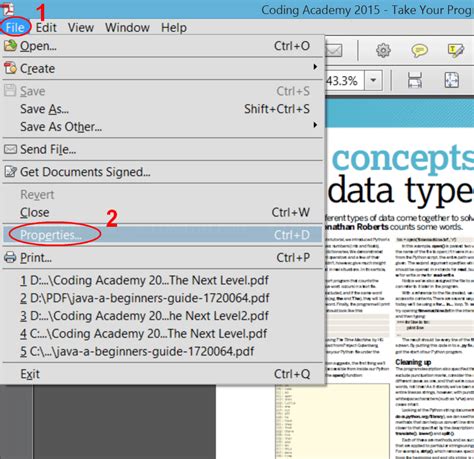The height and width of the screenshot is (459, 474).
Task: Click the Cleaning up heading in document
Action: (x=413, y=362)
